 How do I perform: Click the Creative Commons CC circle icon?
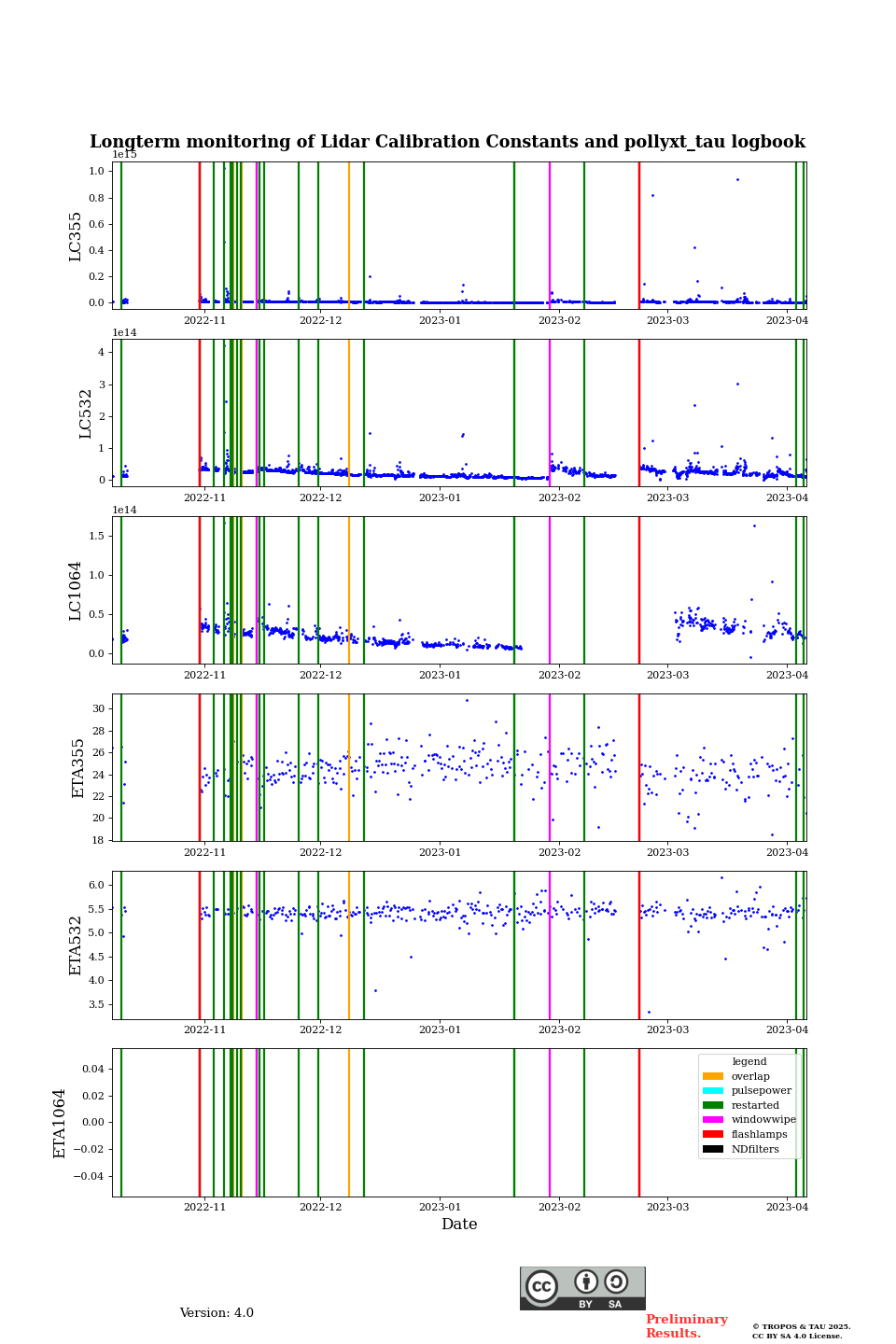pos(541,1286)
